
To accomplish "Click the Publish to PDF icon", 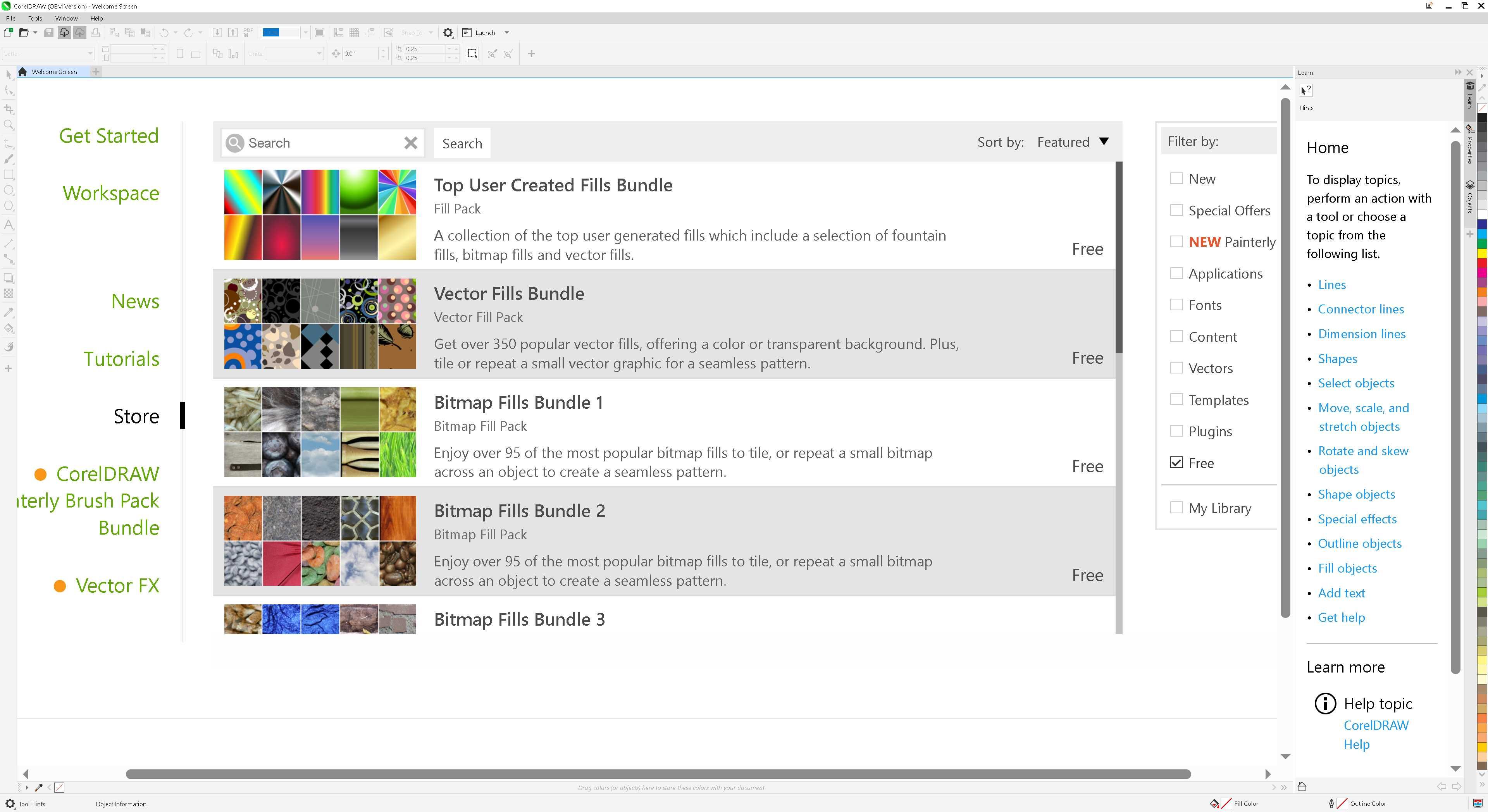I will point(248,33).
